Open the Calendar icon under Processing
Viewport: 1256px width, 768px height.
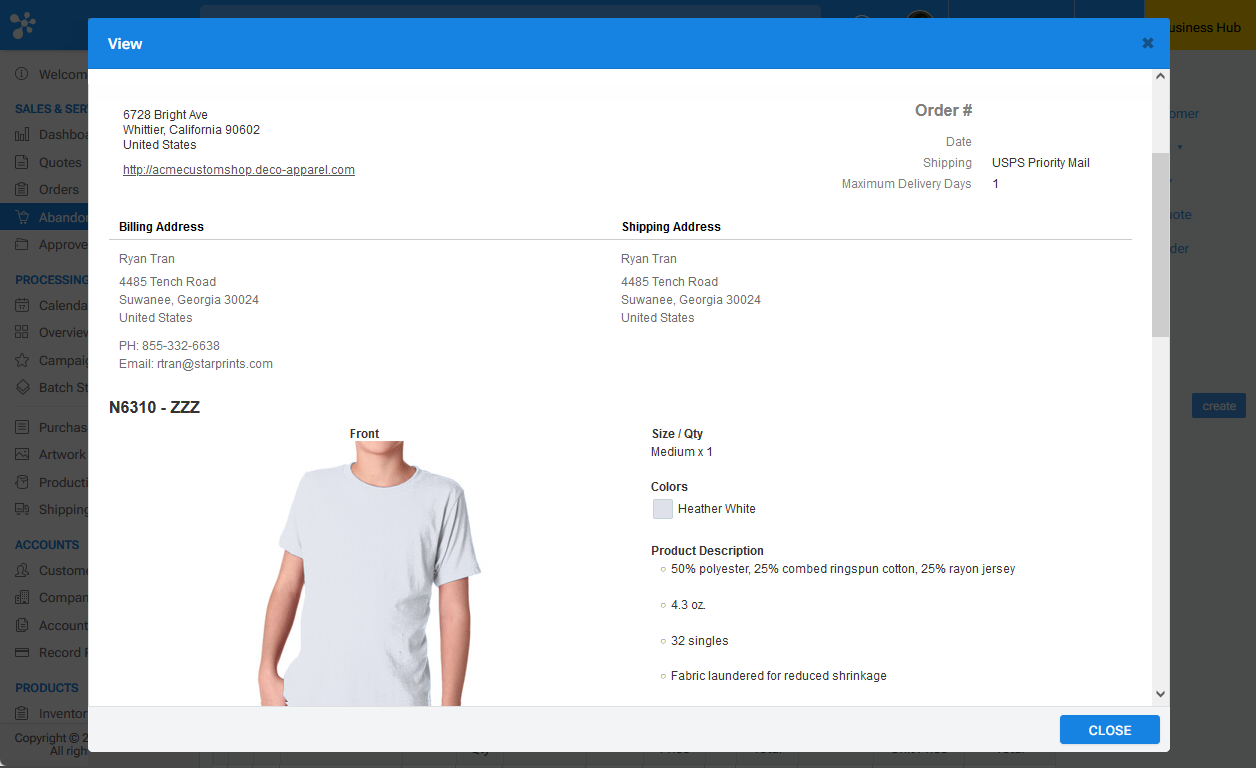pyautogui.click(x=22, y=305)
